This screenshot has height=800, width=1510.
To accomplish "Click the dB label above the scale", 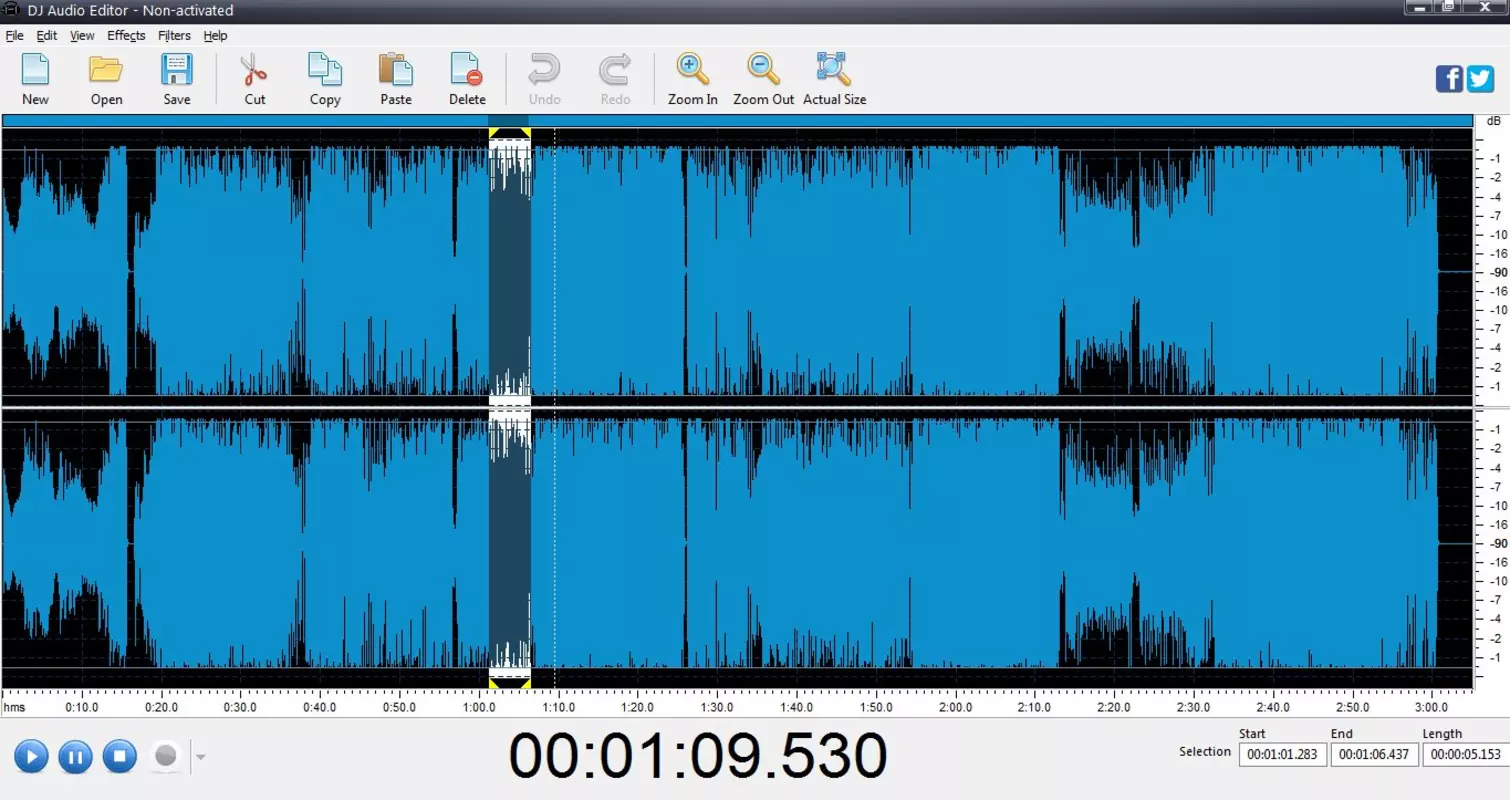I will point(1493,120).
